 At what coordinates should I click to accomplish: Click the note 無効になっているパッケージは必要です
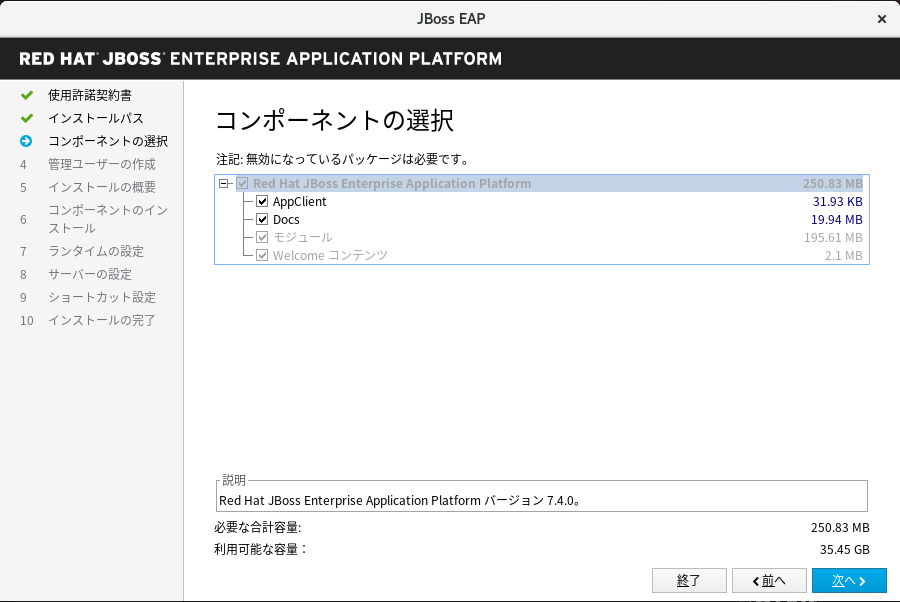coord(343,159)
